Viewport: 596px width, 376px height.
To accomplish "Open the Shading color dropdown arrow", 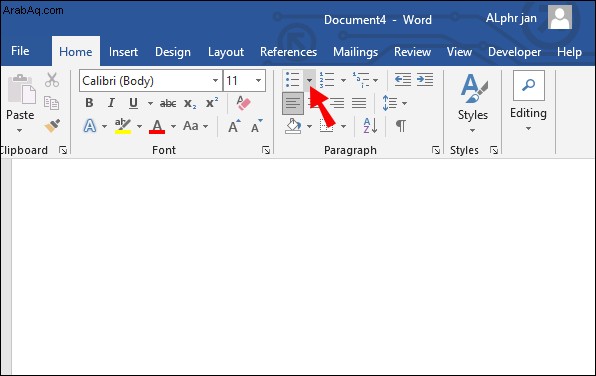I will click(309, 126).
